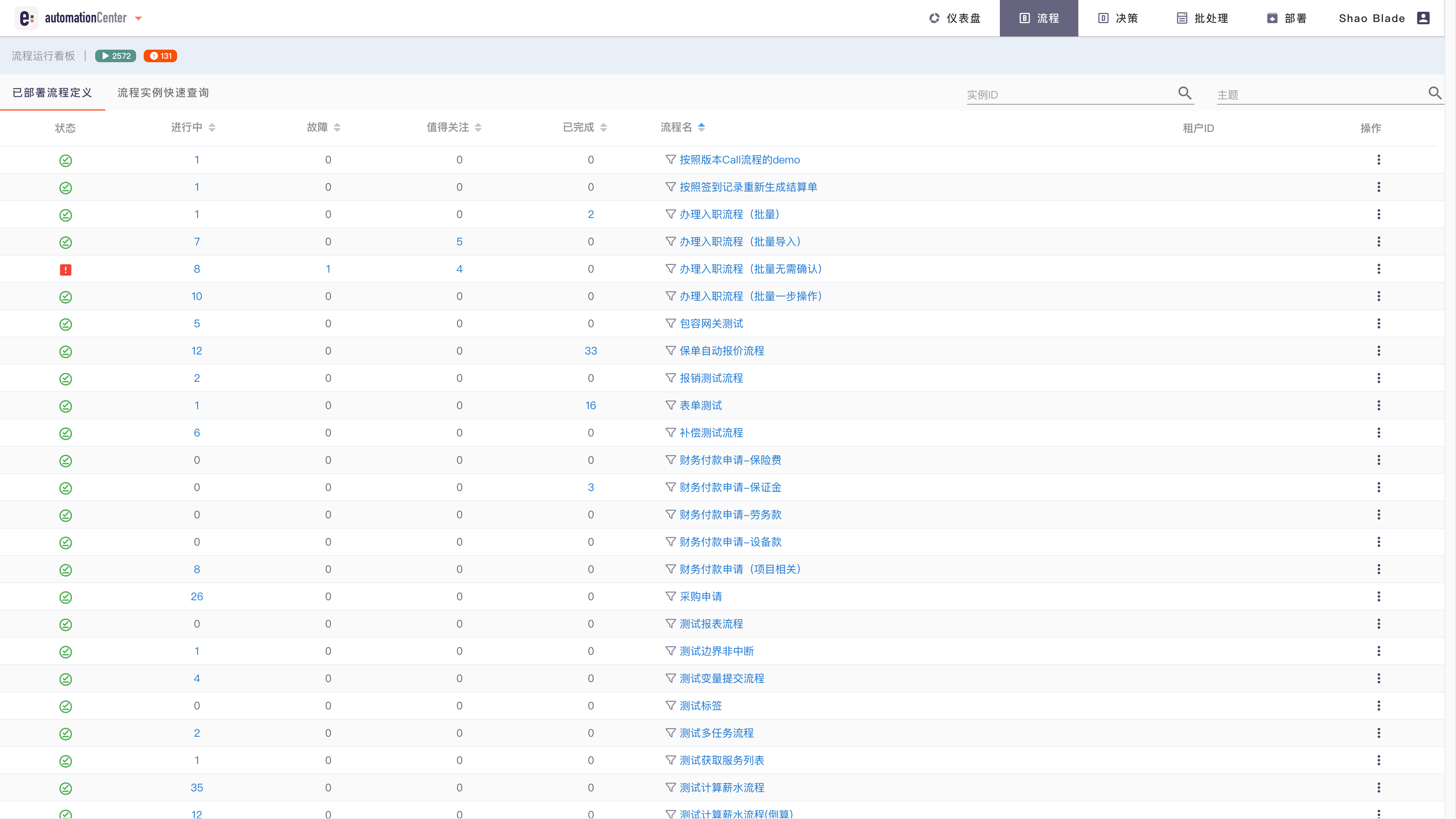Open 按照版本Call流程的demo process

[739, 160]
